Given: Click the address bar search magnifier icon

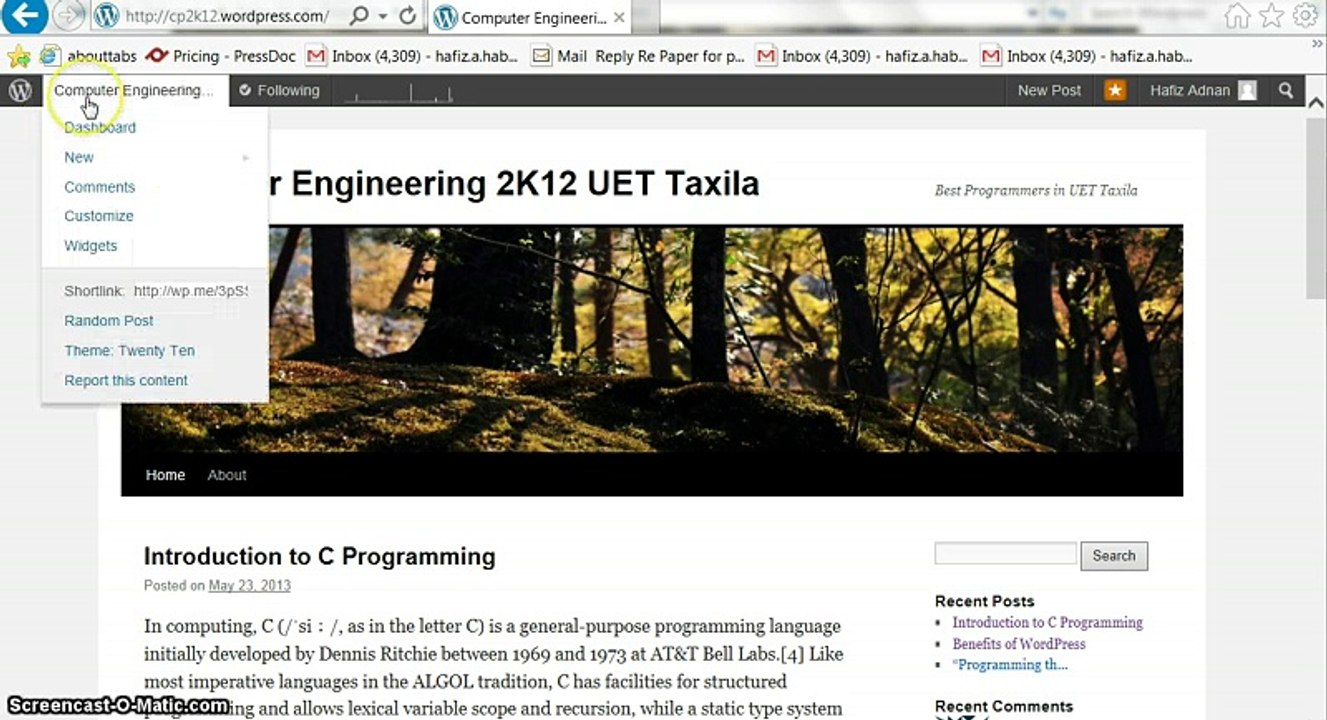Looking at the screenshot, I should [x=357, y=16].
